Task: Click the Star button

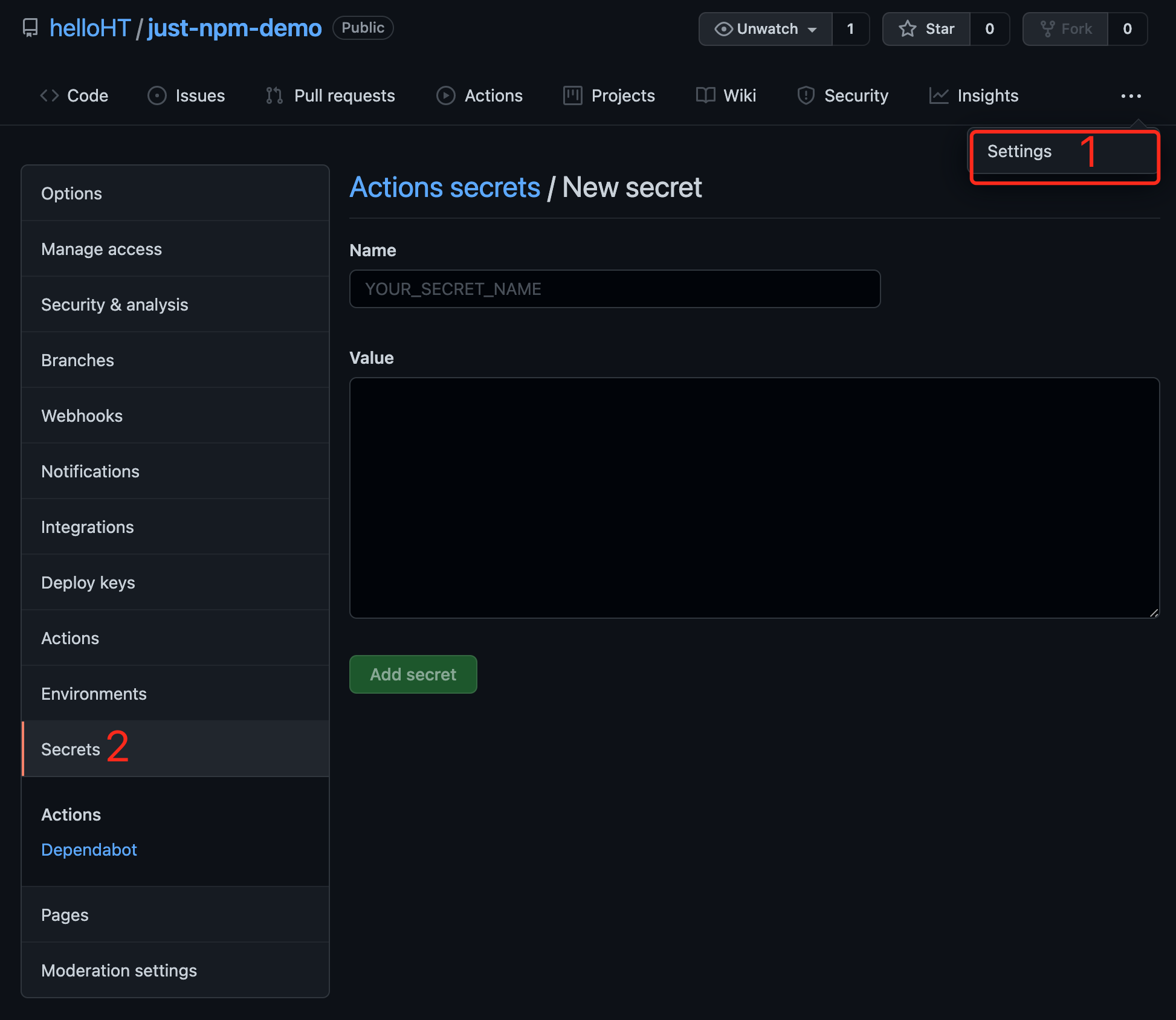Action: (x=926, y=29)
